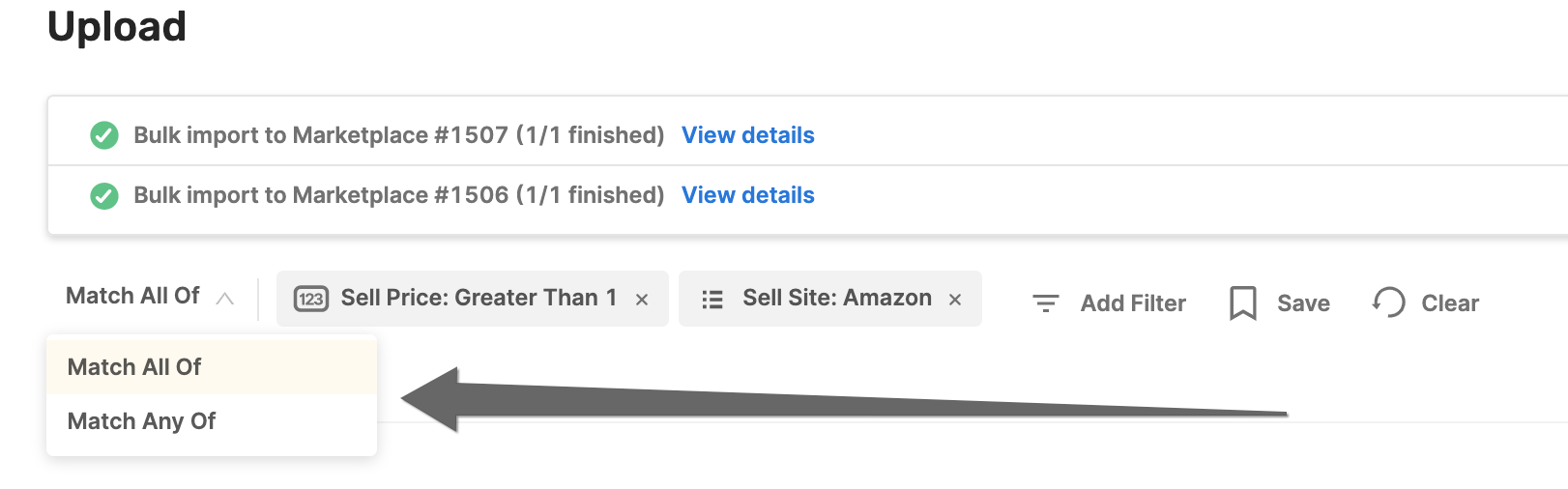Click the circular Clear reset icon
The height and width of the screenshot is (489, 1568).
[x=1388, y=302]
